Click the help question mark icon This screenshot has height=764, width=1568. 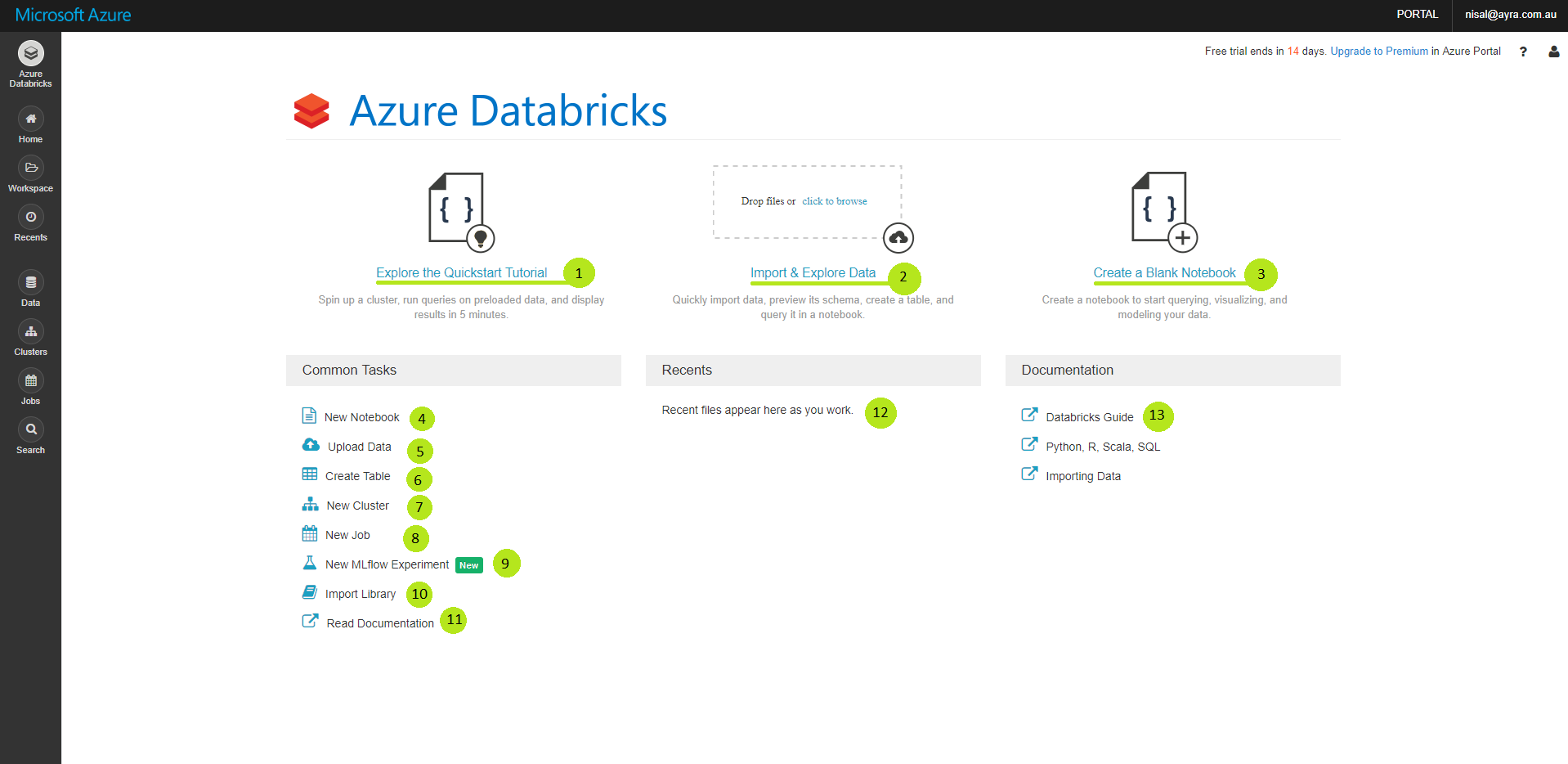point(1523,52)
